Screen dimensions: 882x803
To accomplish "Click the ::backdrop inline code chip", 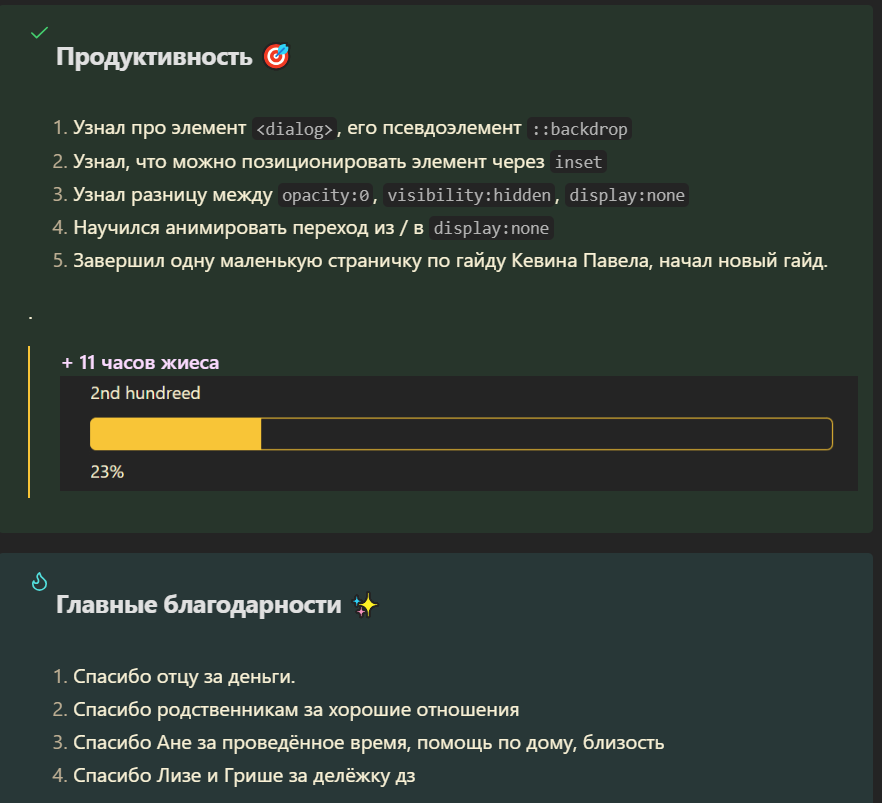I will [580, 129].
